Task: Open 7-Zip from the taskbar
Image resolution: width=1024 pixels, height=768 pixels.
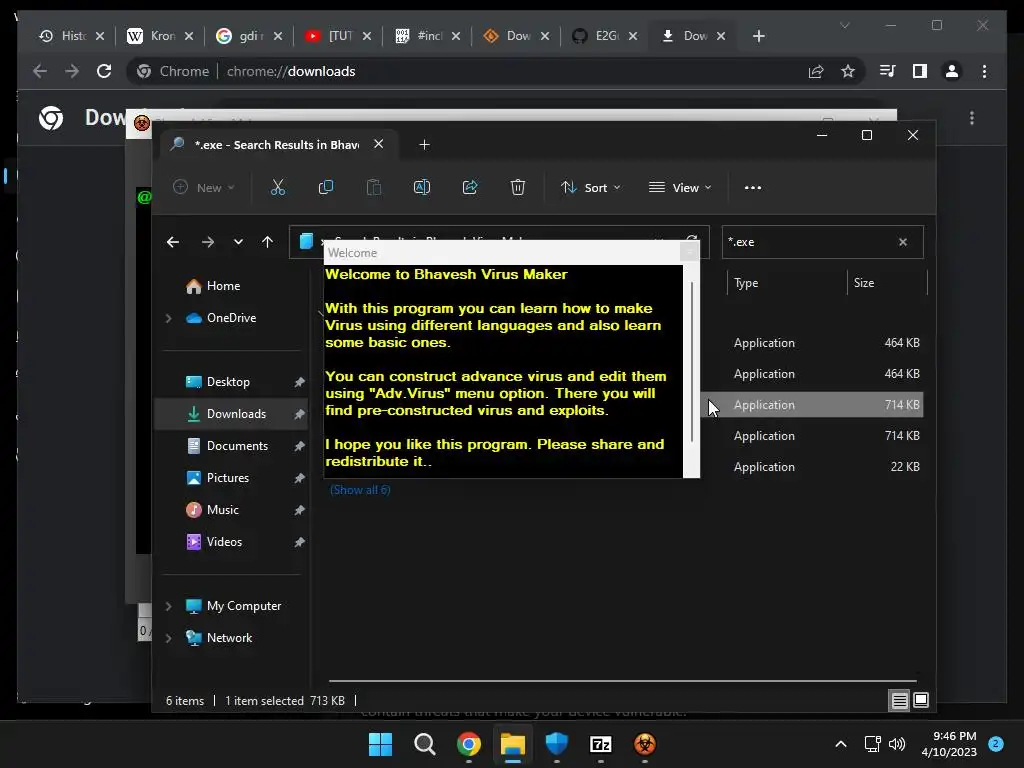Action: (601, 744)
